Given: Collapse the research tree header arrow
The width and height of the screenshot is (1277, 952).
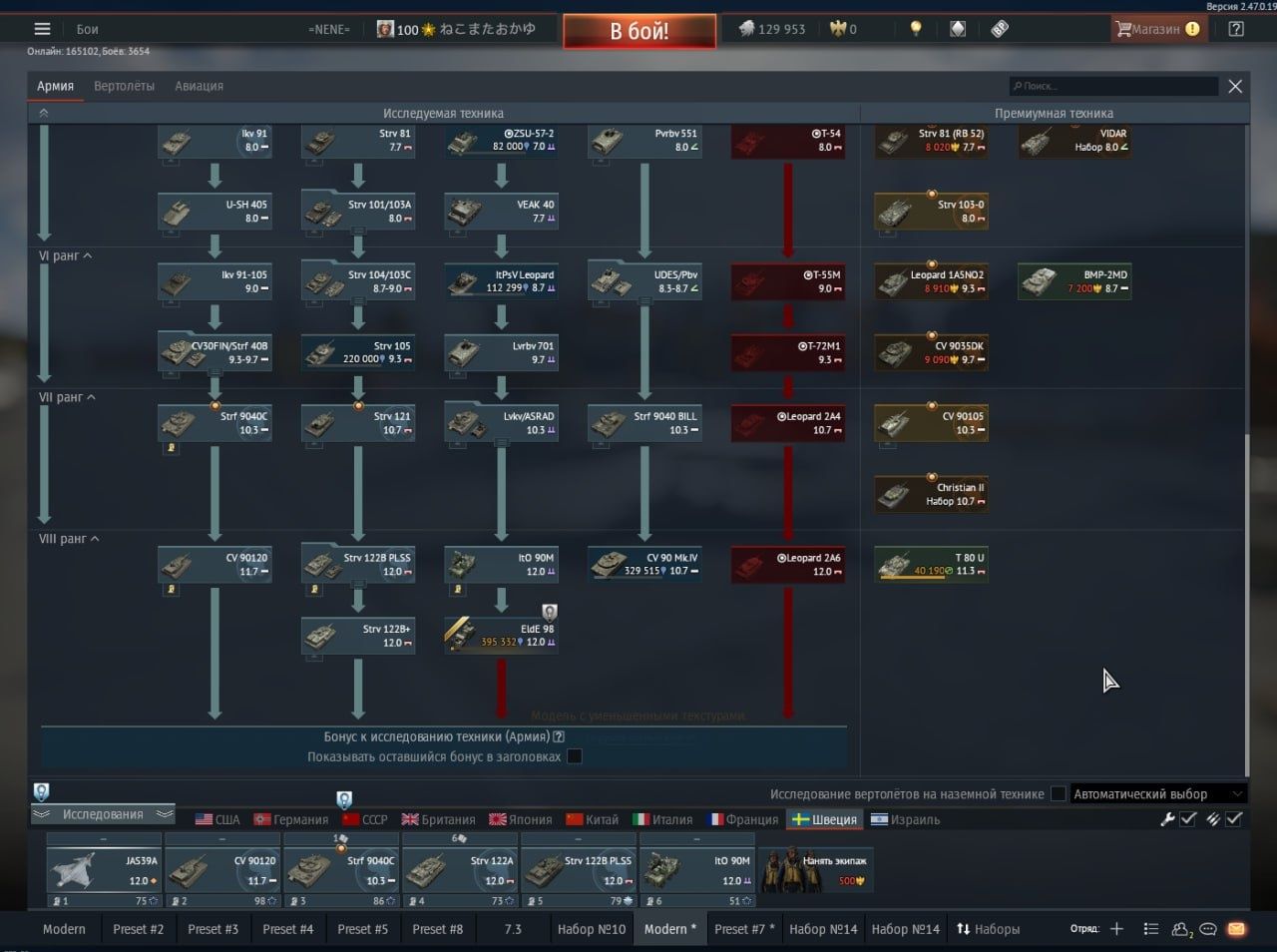Looking at the screenshot, I should 43,113.
